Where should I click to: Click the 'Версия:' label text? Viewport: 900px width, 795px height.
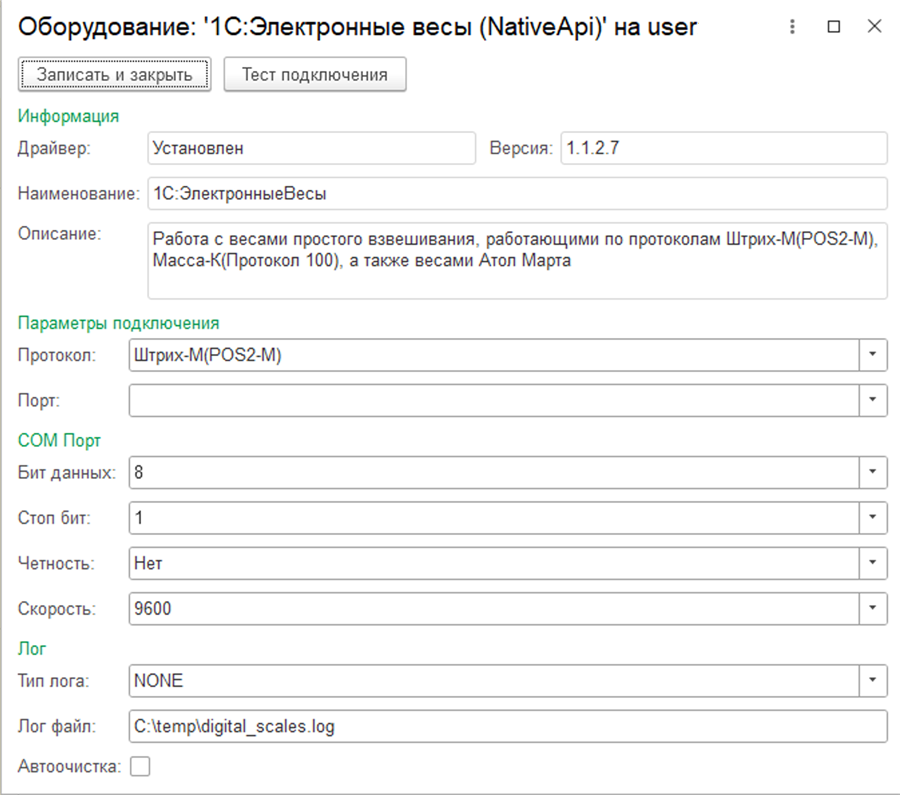coord(521,148)
